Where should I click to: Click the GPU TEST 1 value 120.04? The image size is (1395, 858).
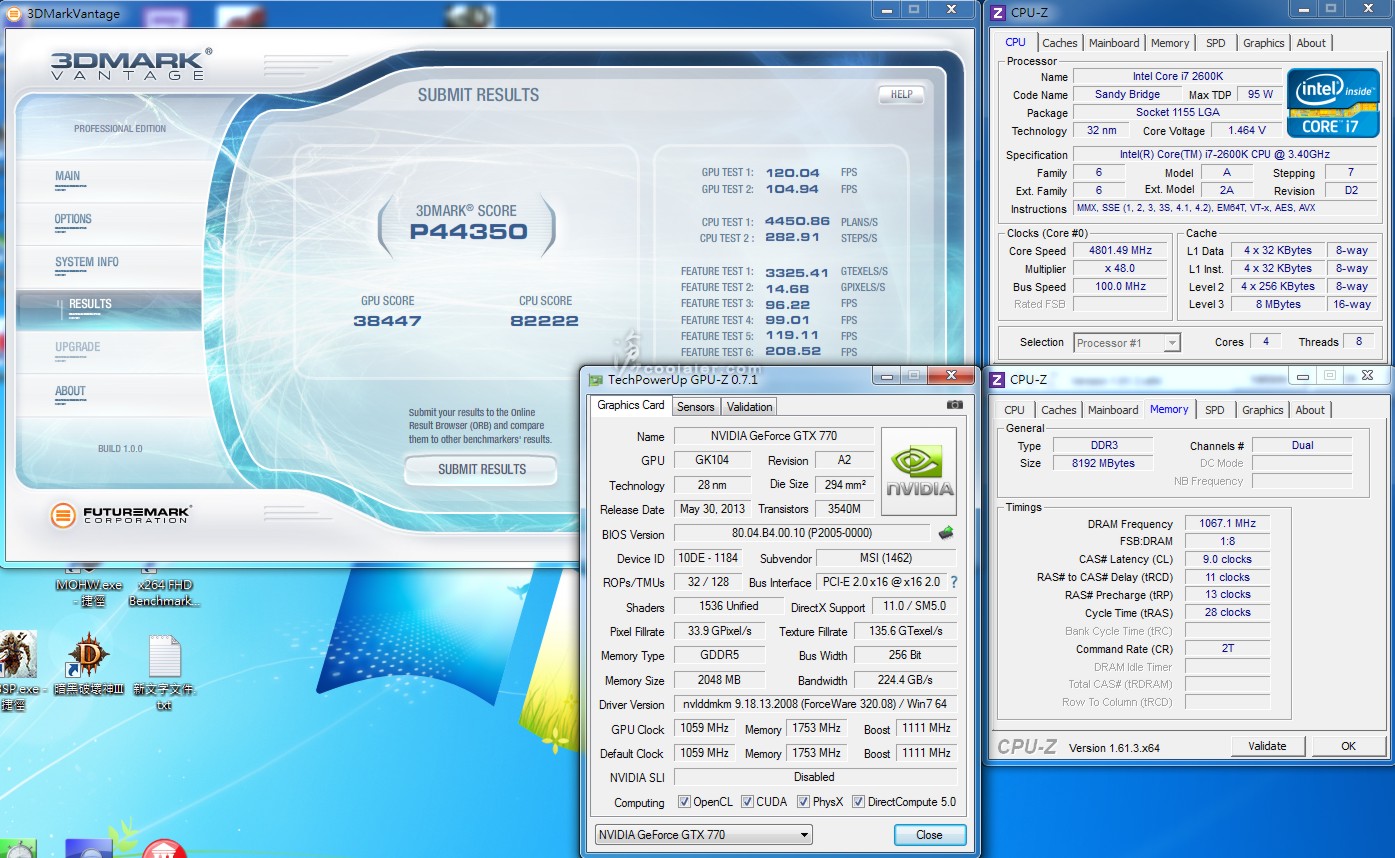point(792,173)
